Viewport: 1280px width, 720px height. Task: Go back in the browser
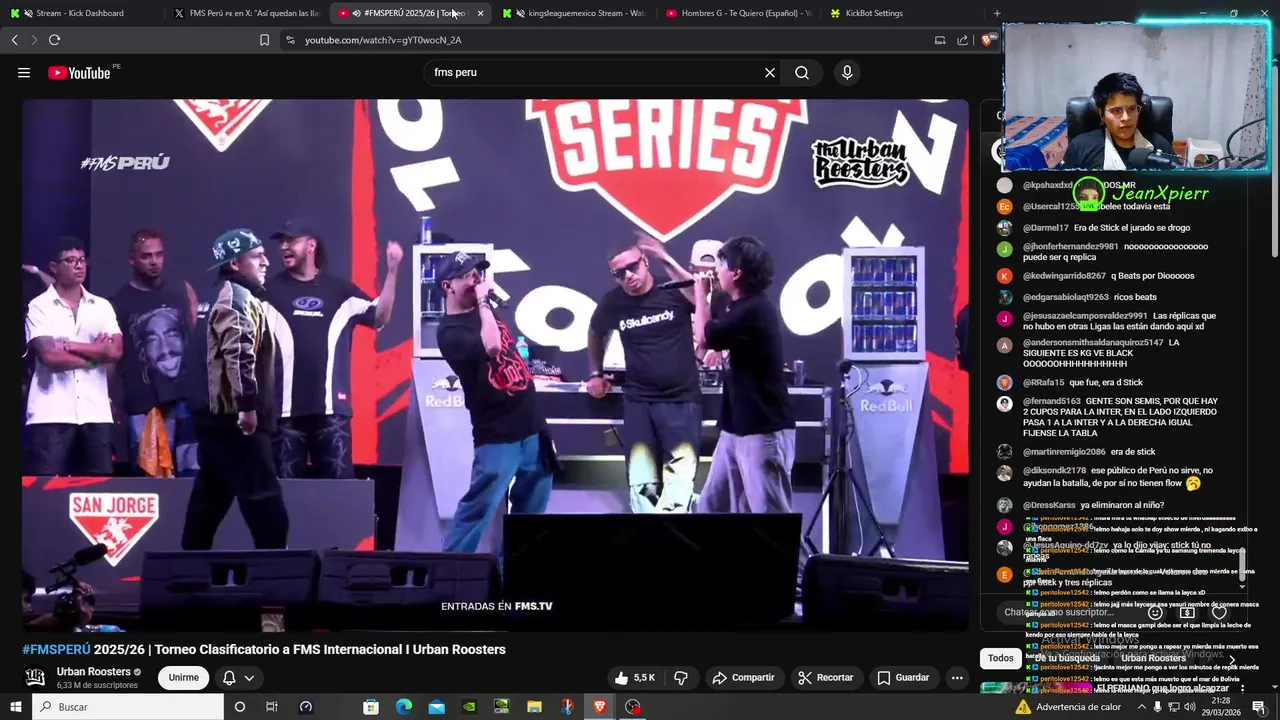pos(14,40)
